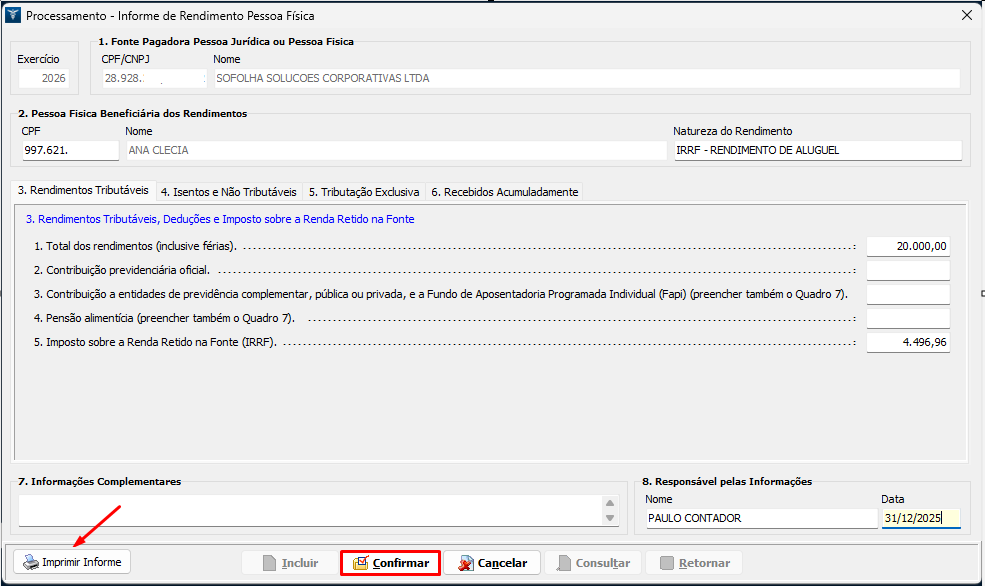Viewport: 985px width, 586px height.
Task: Click the Contribuição previdenciária oficial field
Action: pos(907,270)
